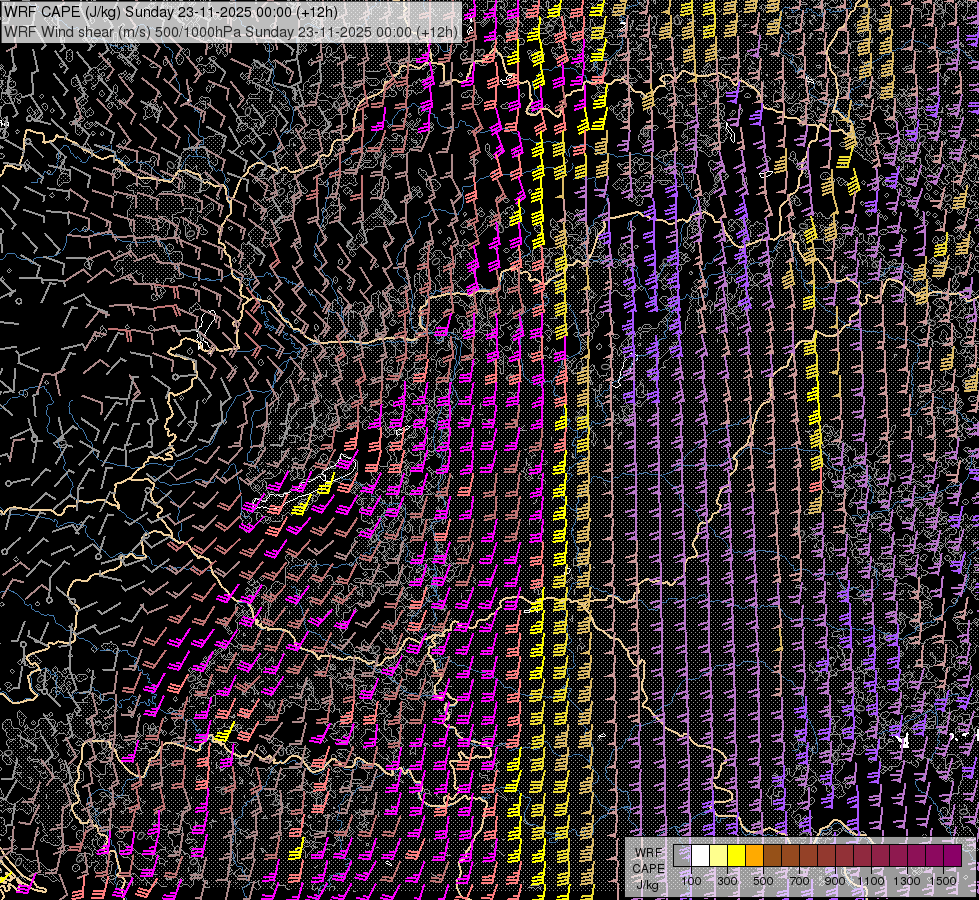Select the 900 legend scale label

(835, 881)
